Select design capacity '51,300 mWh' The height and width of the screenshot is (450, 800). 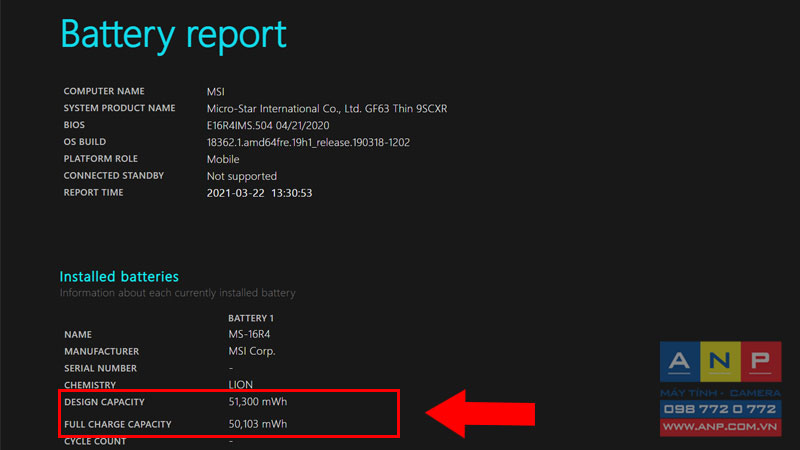tap(258, 402)
